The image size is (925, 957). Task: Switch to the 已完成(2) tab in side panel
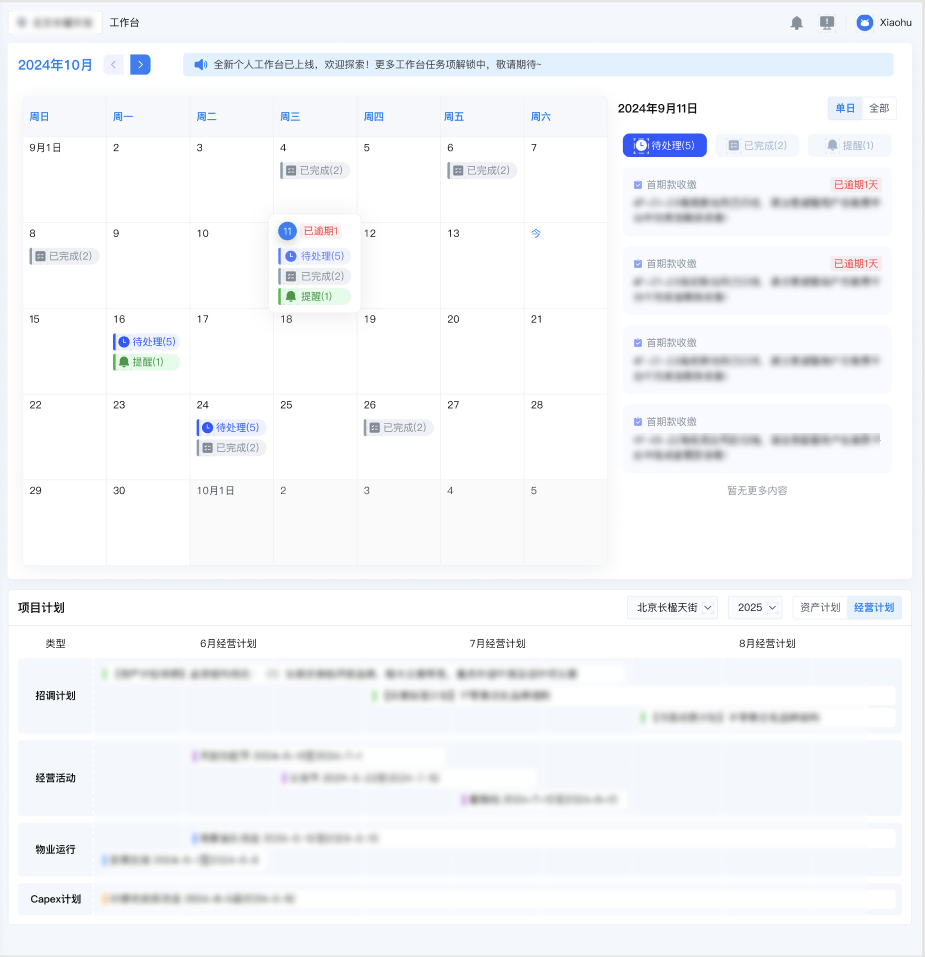click(757, 145)
